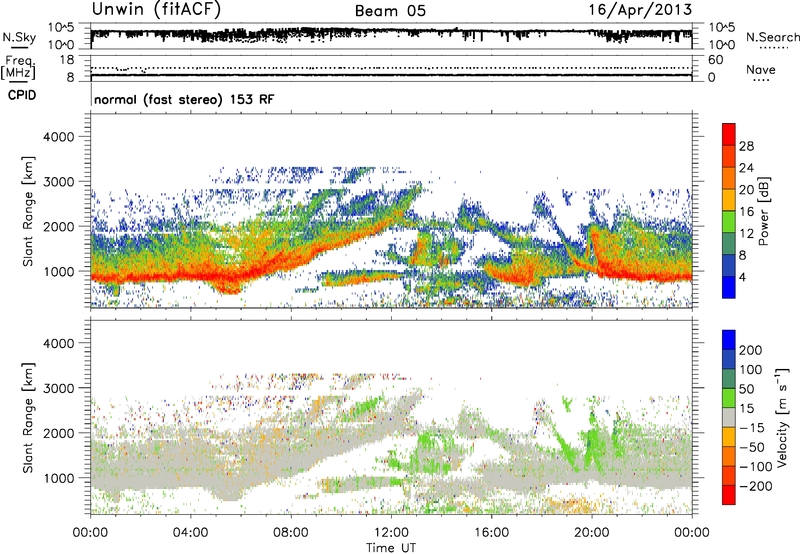Click the 4000 tick in the velocity panel
The image size is (800, 554).
click(x=59, y=343)
